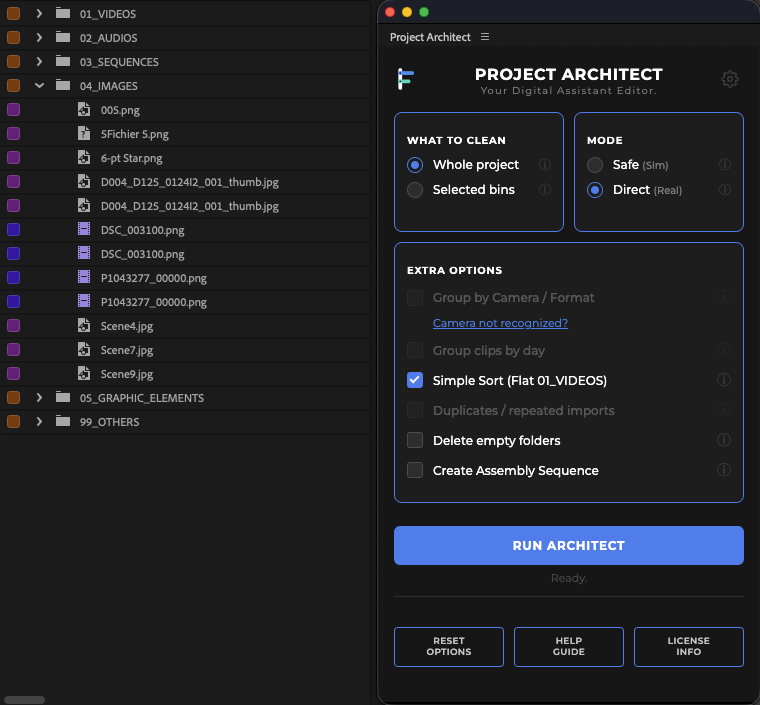
Task: Click the RUN ARCHITECT button
Action: pos(569,545)
